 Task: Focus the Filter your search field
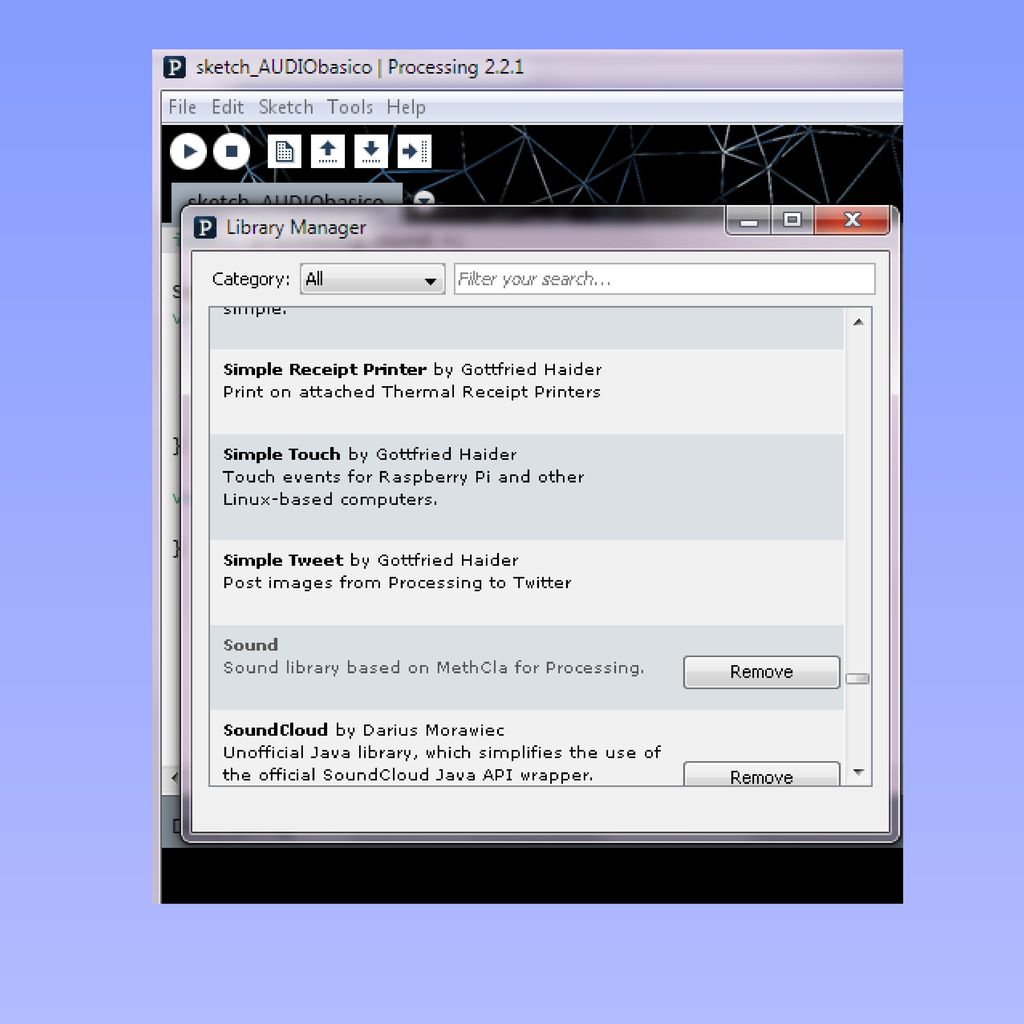pyautogui.click(x=664, y=279)
